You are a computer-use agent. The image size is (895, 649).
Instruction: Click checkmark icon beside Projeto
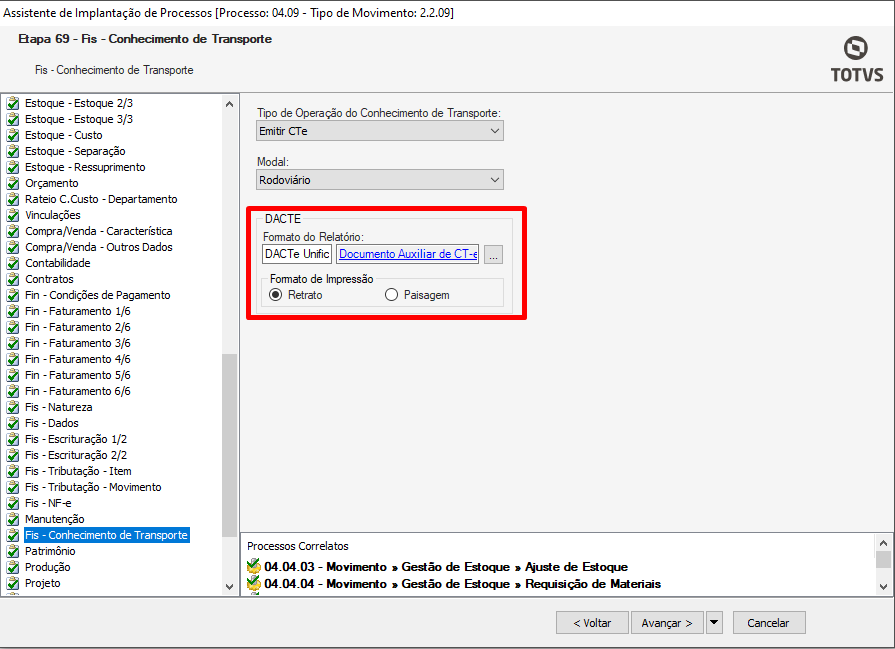(x=13, y=583)
